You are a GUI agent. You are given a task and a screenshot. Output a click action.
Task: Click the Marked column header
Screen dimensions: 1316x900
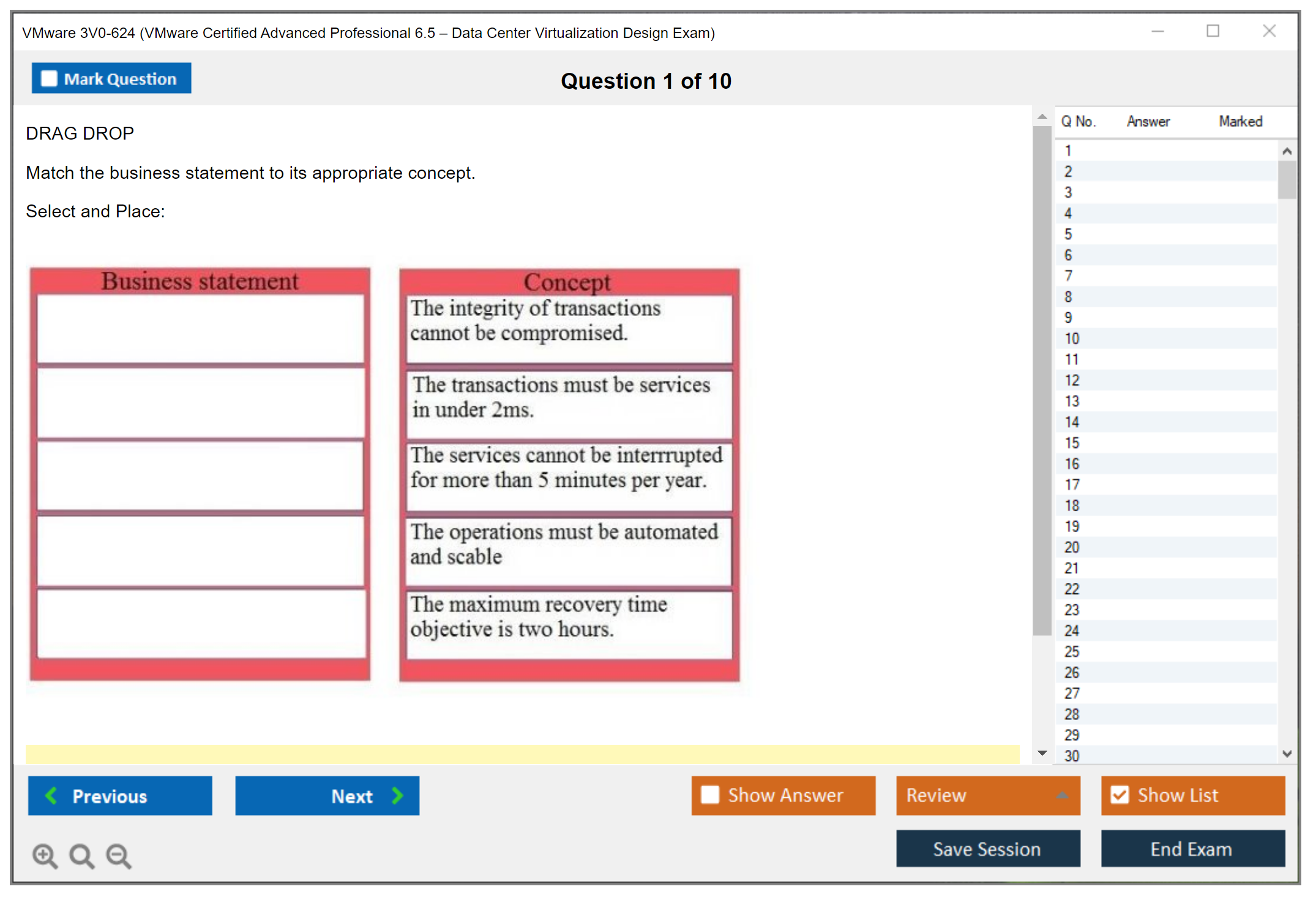point(1240,121)
